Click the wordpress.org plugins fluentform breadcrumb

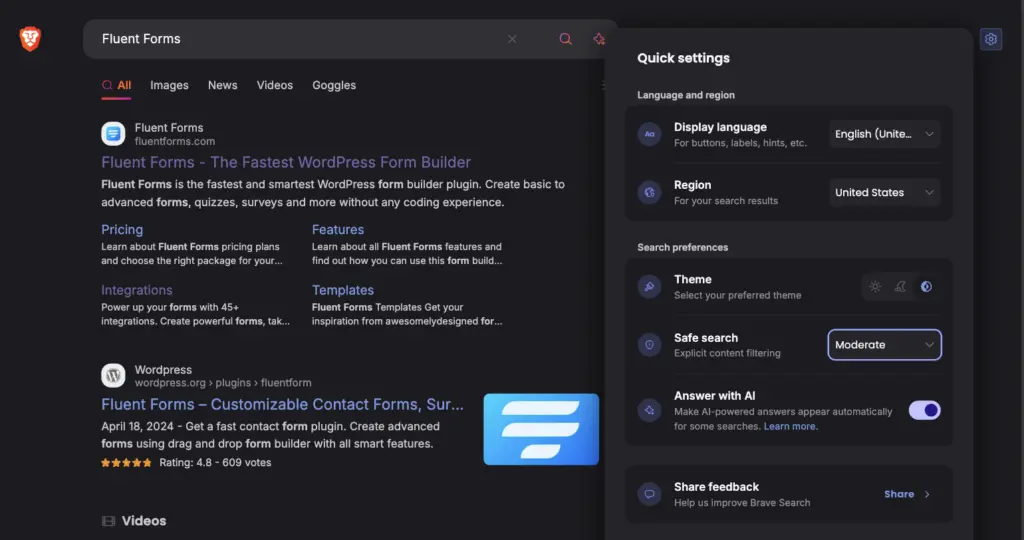[223, 383]
